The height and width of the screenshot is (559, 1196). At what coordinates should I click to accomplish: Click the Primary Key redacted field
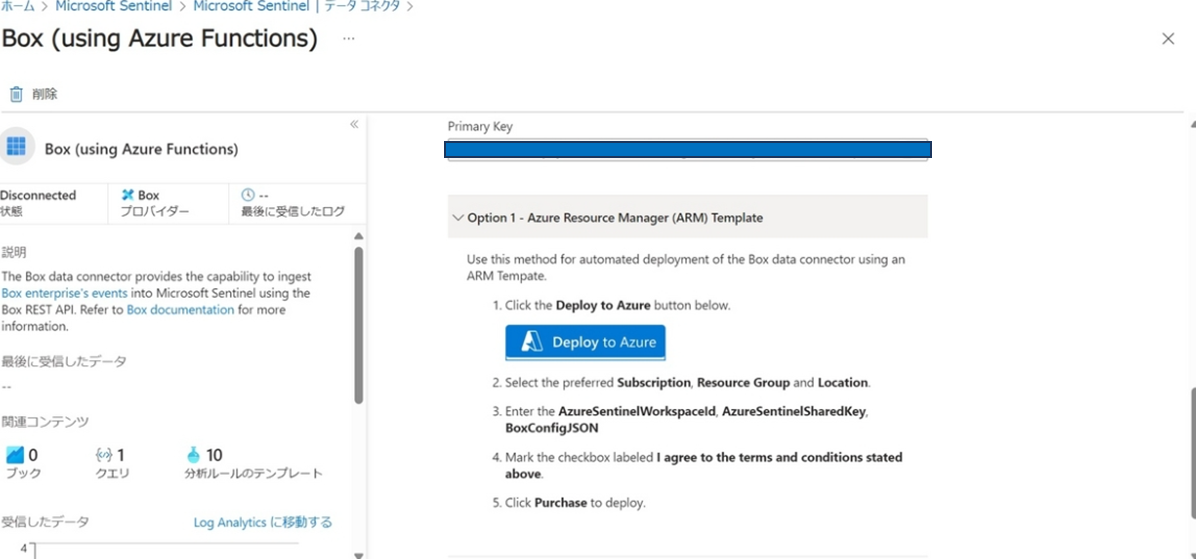point(687,149)
